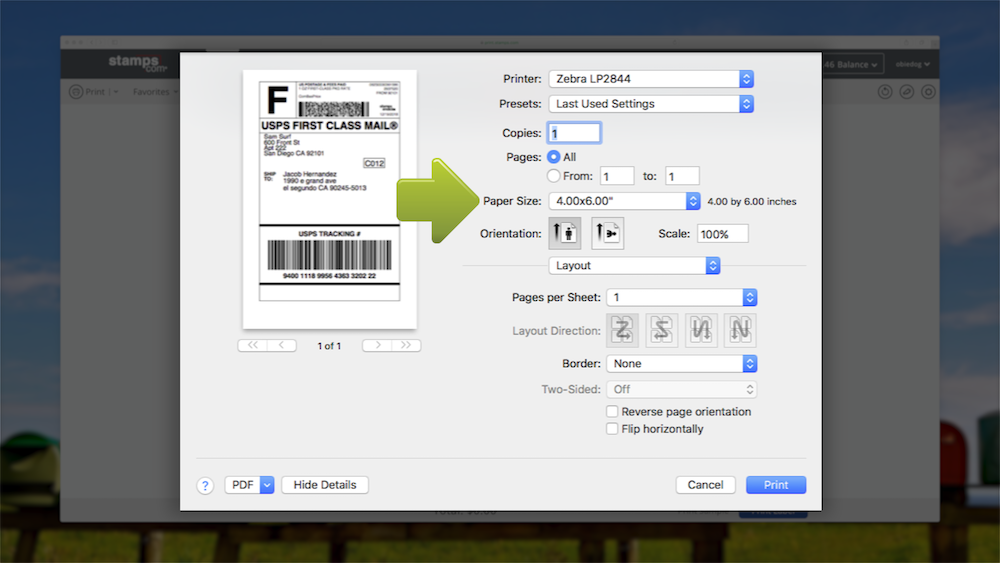Viewport: 1000px width, 563px height.
Task: Click middle round icon in Stamps.com toolbar
Action: 906,92
